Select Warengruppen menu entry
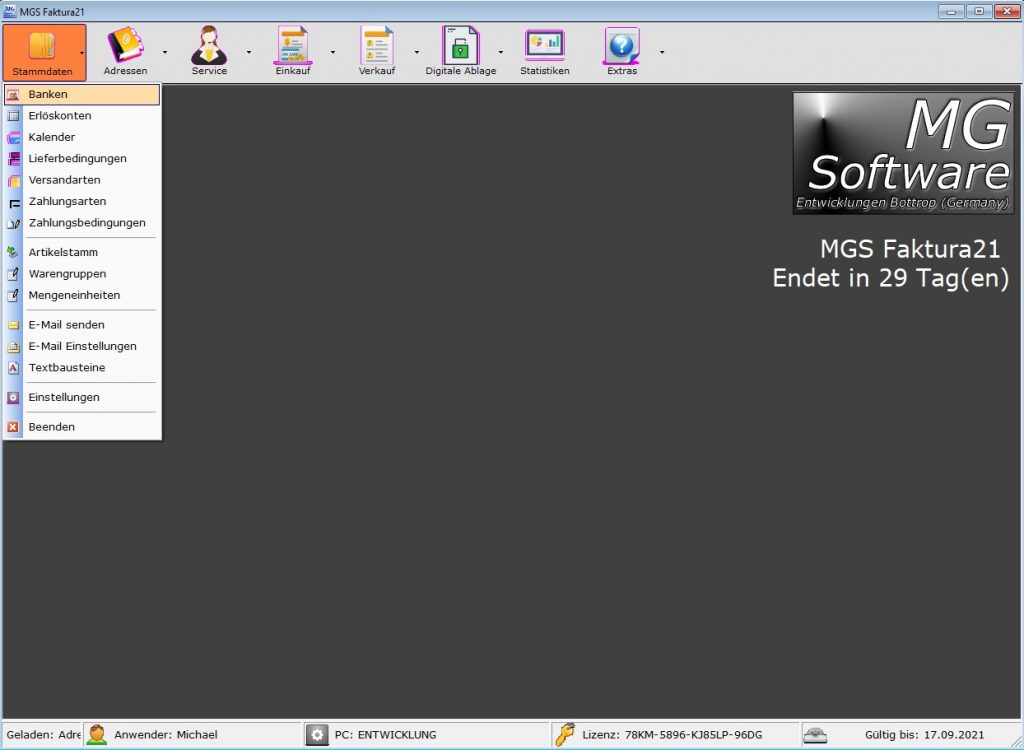This screenshot has width=1024, height=750. 82,274
